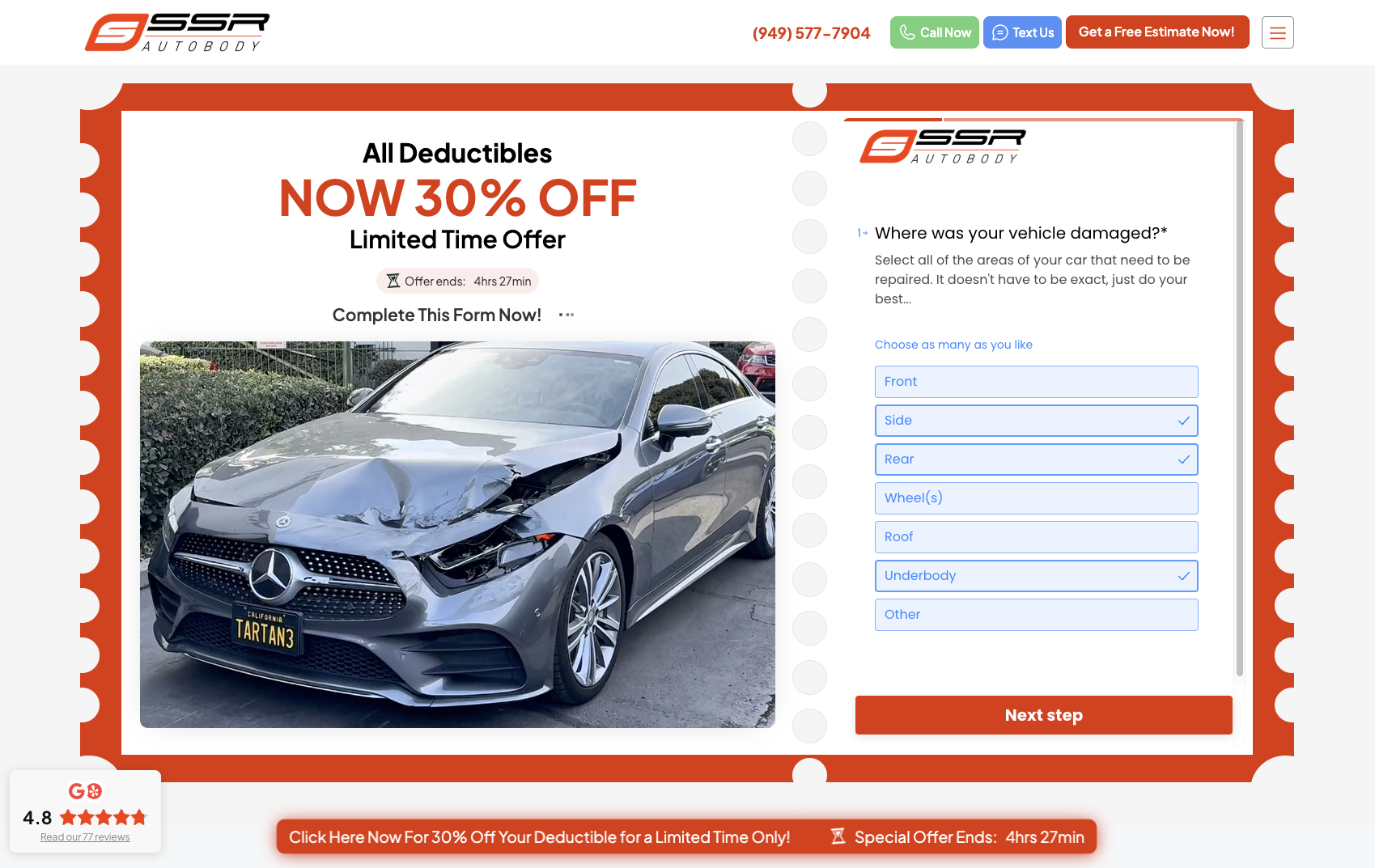Viewport: 1375px width, 868px height.
Task: Click the hourglass icon in bottom banner
Action: pos(838,836)
